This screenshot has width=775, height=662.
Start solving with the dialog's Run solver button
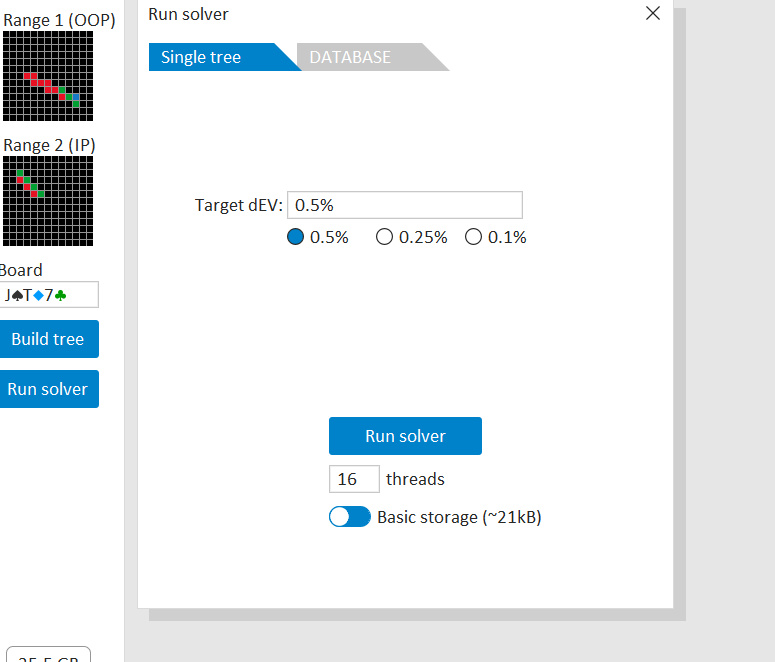click(405, 436)
